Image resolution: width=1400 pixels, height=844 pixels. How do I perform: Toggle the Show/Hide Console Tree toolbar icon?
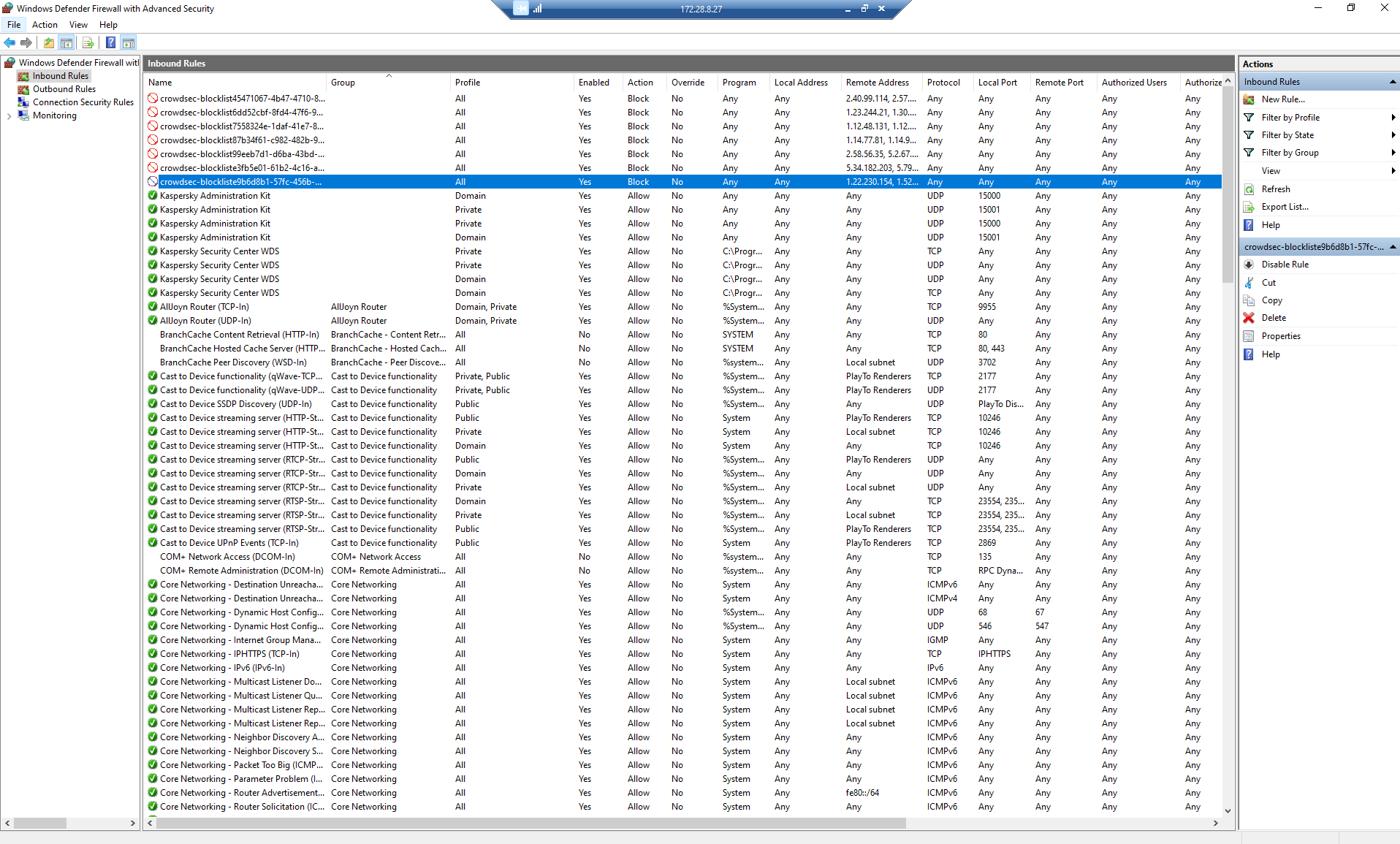[x=66, y=43]
